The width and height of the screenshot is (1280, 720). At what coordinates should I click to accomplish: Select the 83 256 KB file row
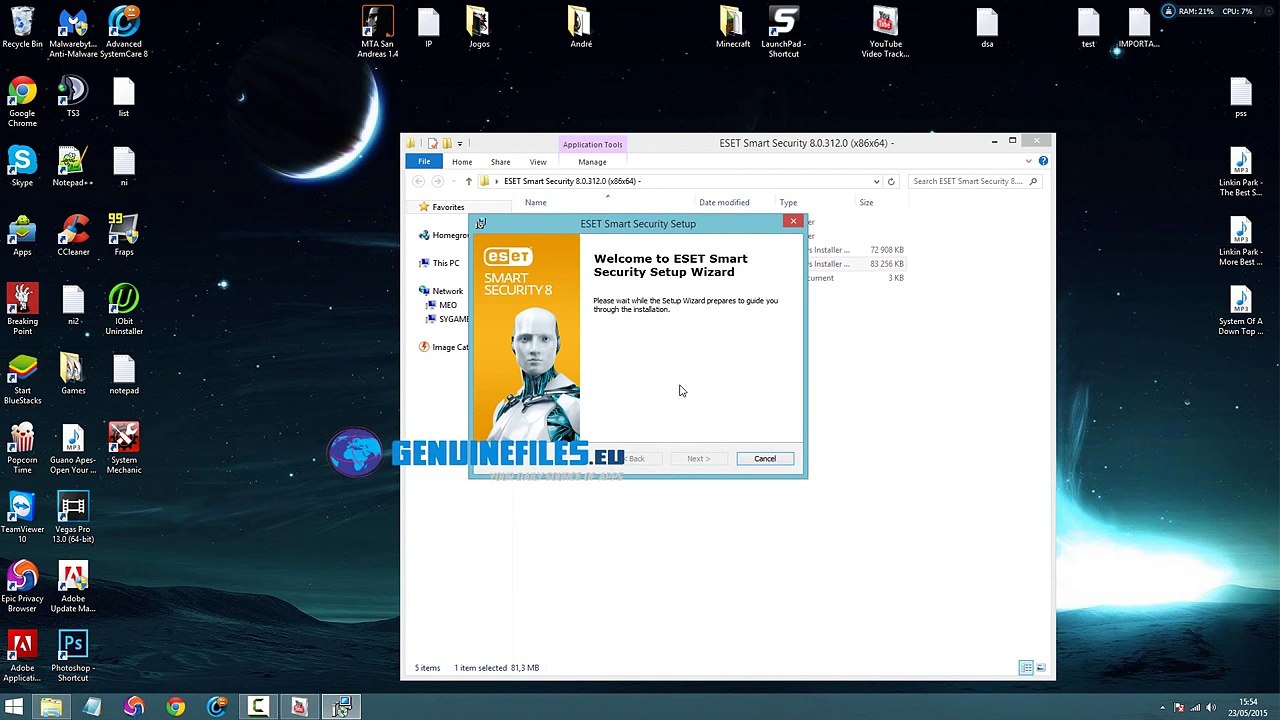point(855,263)
